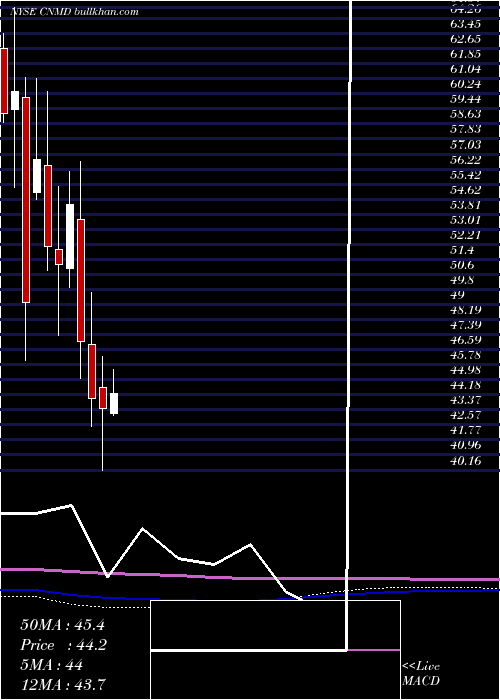Click the 49 price label
Screen dimensions: 500x700
point(458,295)
